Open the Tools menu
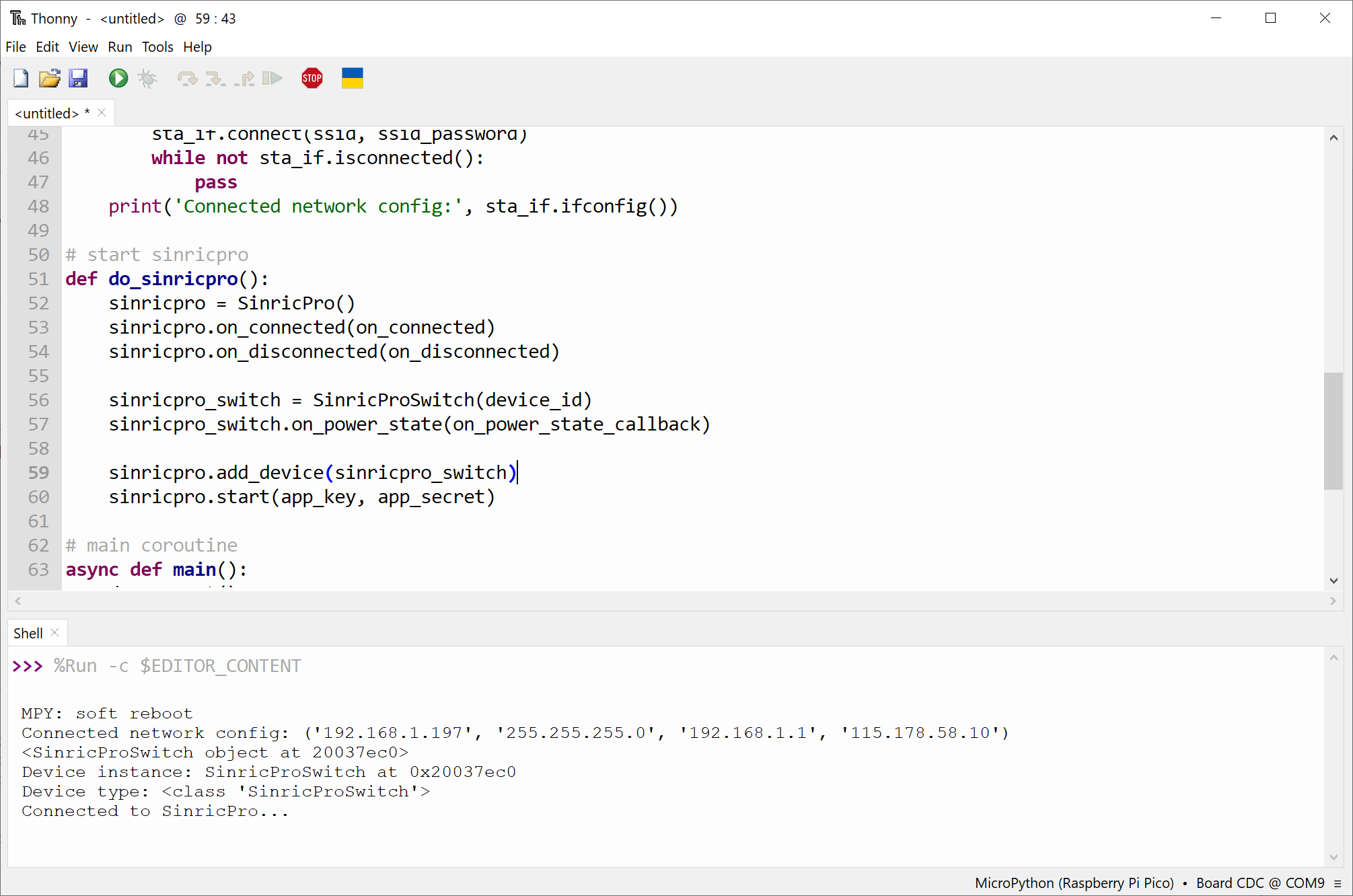This screenshot has width=1353, height=896. pyautogui.click(x=157, y=46)
